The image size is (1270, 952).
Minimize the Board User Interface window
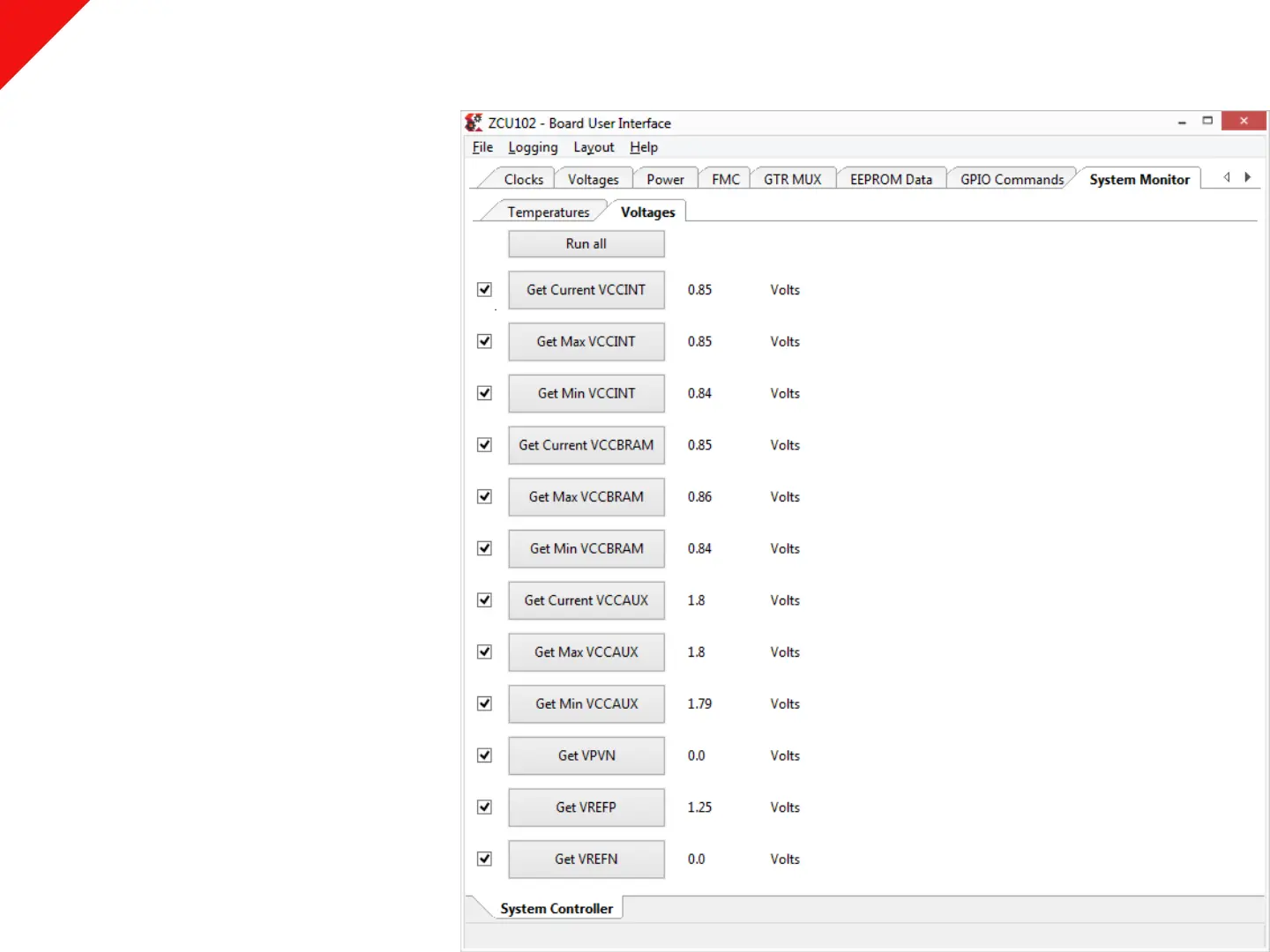click(1182, 123)
